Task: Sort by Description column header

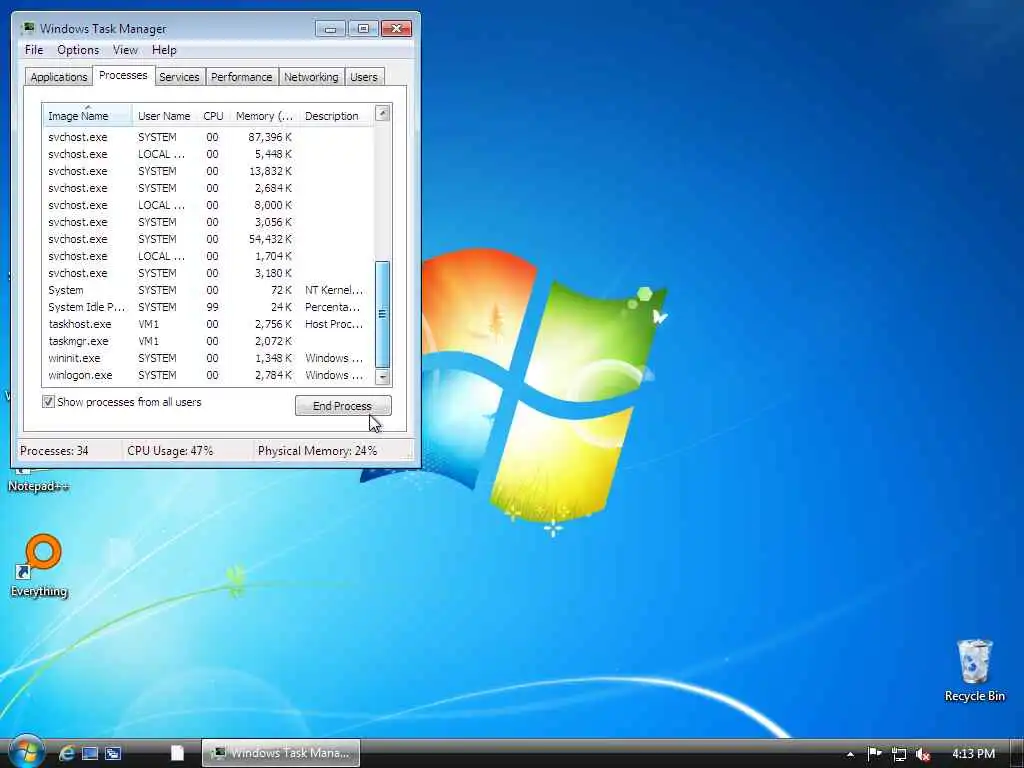Action: pos(336,116)
